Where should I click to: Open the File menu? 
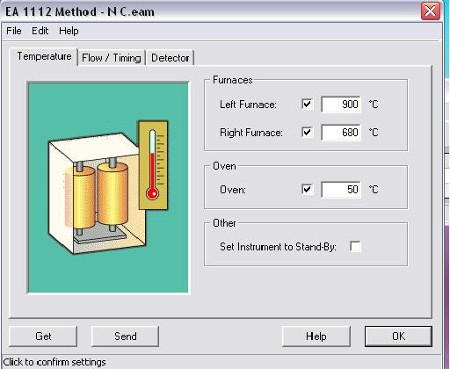pos(14,31)
